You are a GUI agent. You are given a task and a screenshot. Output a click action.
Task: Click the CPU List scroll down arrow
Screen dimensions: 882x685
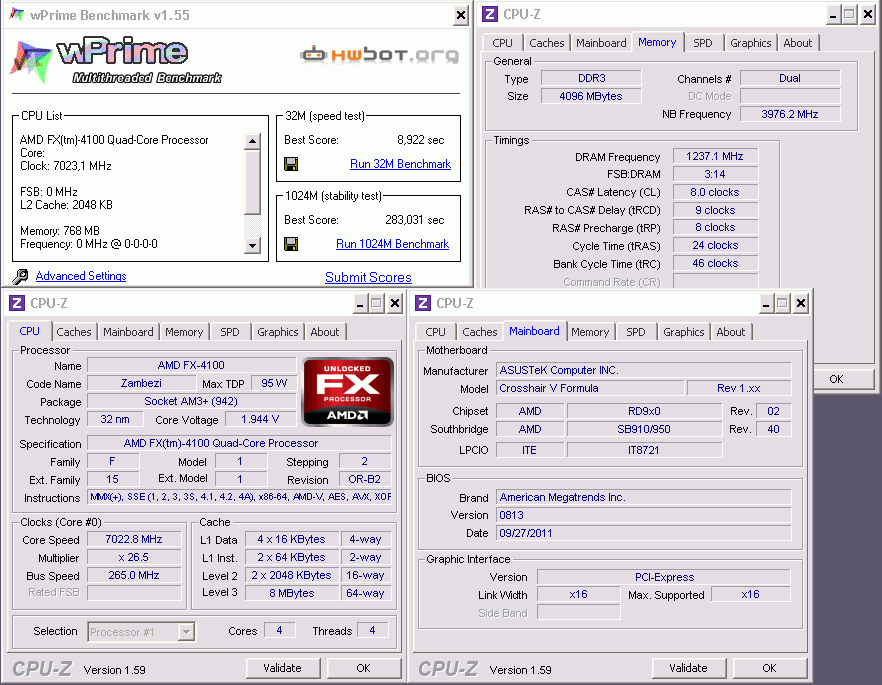[x=253, y=245]
